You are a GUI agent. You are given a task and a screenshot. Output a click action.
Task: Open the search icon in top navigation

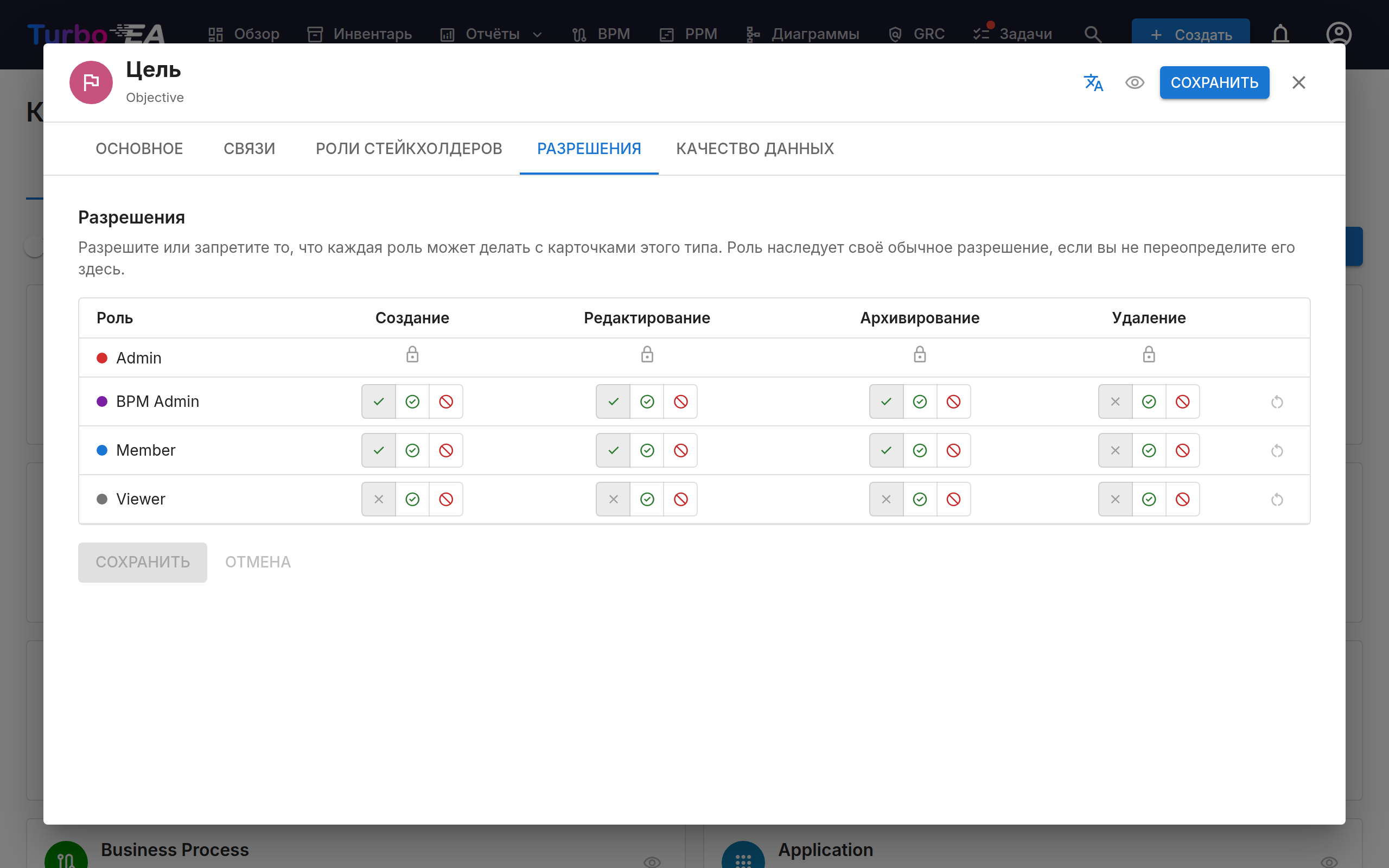(1093, 34)
